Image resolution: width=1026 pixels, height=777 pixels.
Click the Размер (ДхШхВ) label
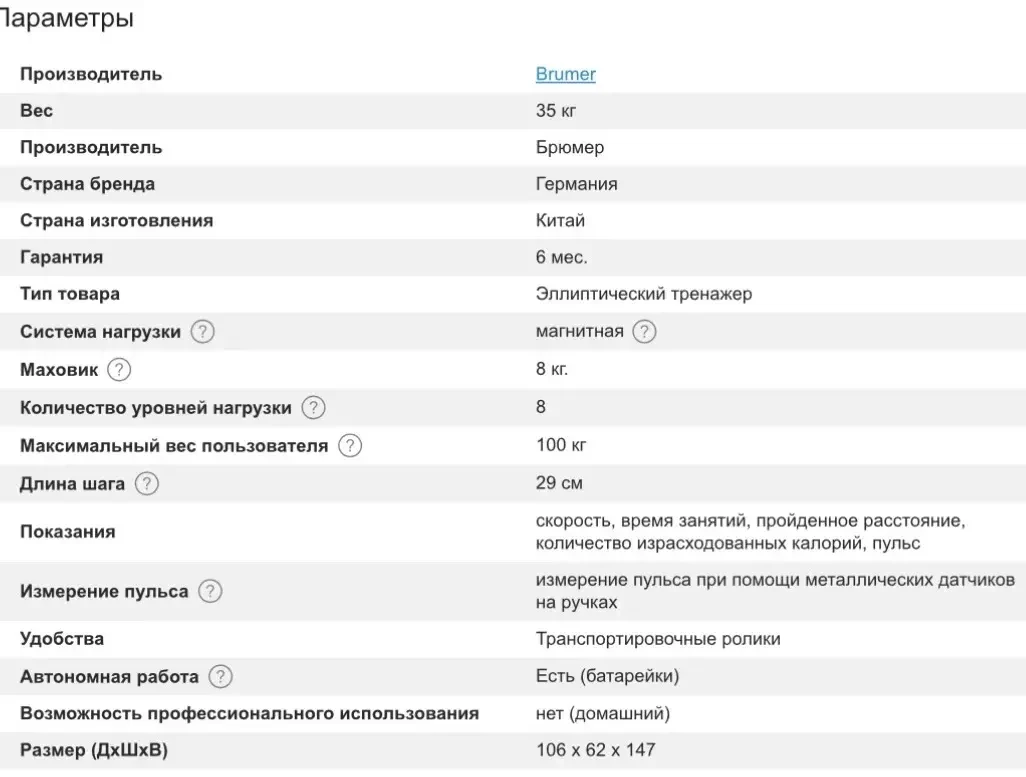[x=94, y=750]
